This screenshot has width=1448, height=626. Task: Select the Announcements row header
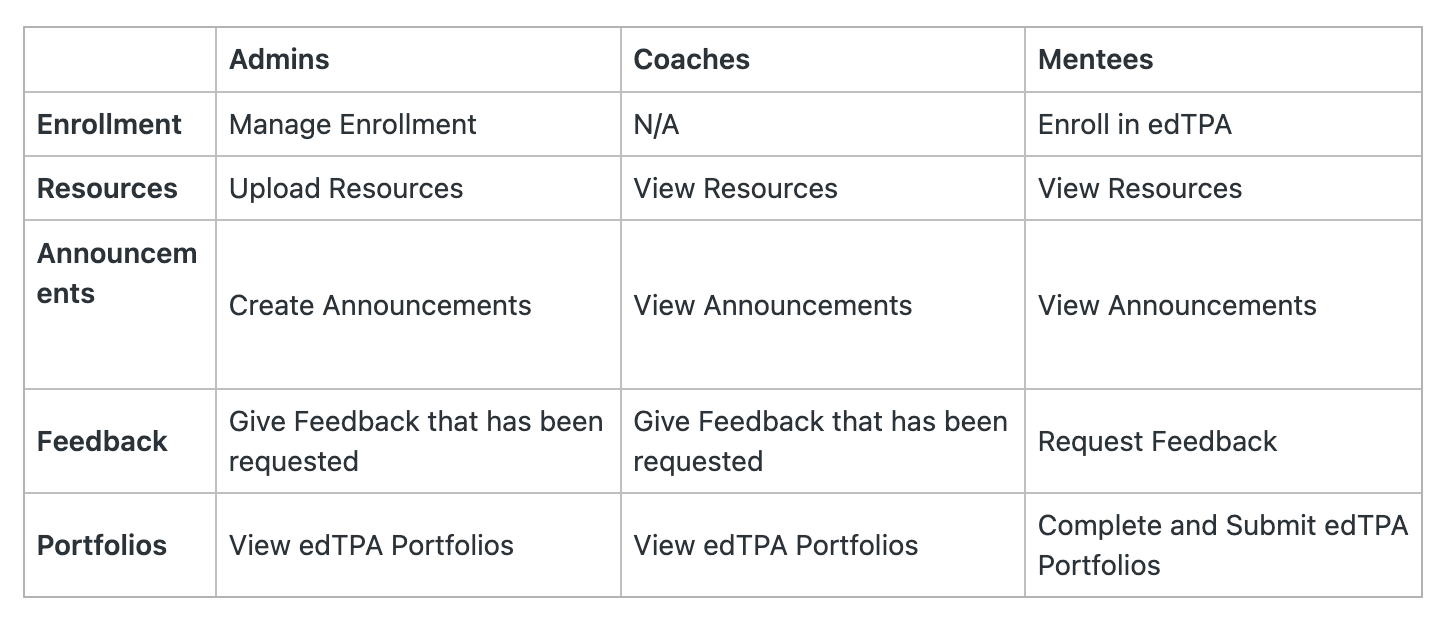[x=117, y=274]
